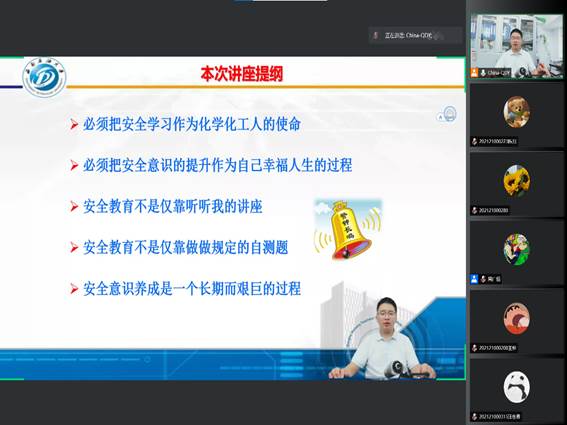Click the blue user badge on third participant tile

474,279
